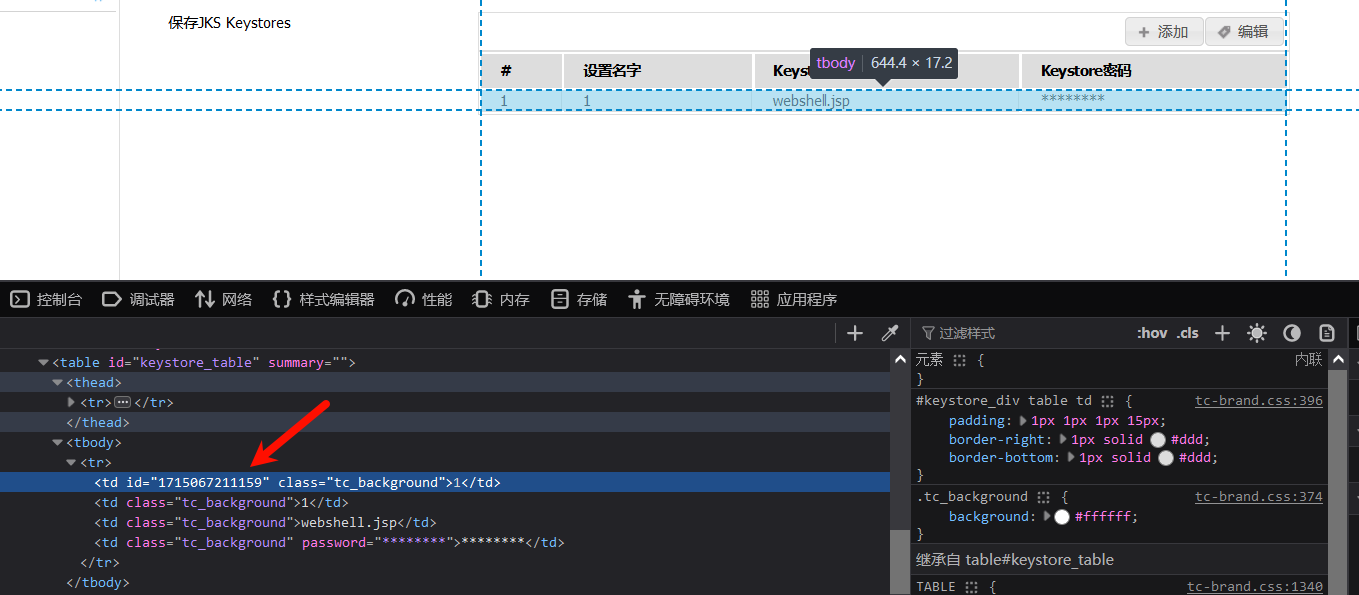Expand the border-right shorthand property
The height and width of the screenshot is (595, 1359).
pos(1064,440)
